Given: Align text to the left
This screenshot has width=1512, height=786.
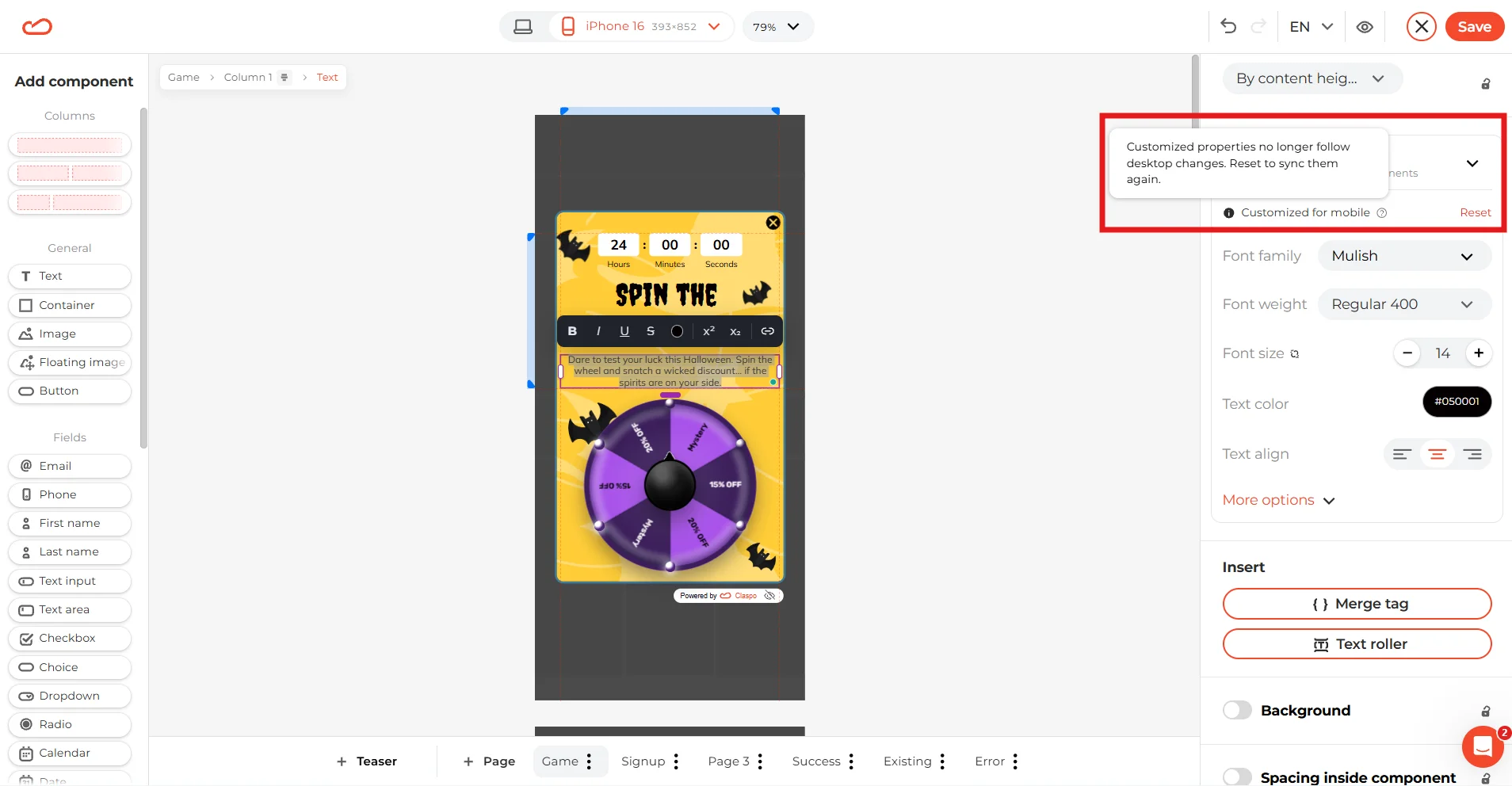Looking at the screenshot, I should (x=1402, y=454).
